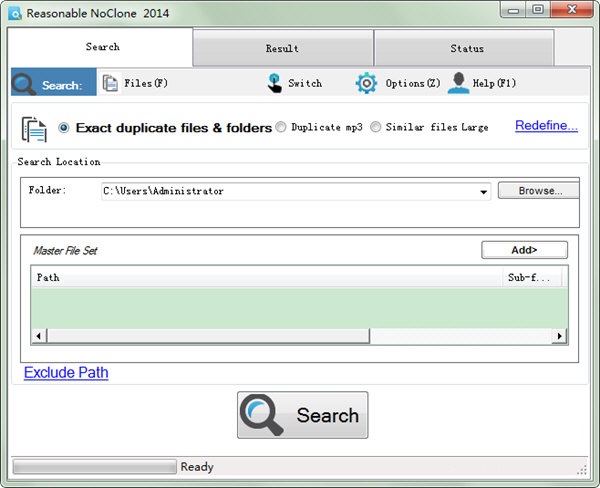Click the resize grip in the status bar corner
The image size is (600, 488).
582,470
